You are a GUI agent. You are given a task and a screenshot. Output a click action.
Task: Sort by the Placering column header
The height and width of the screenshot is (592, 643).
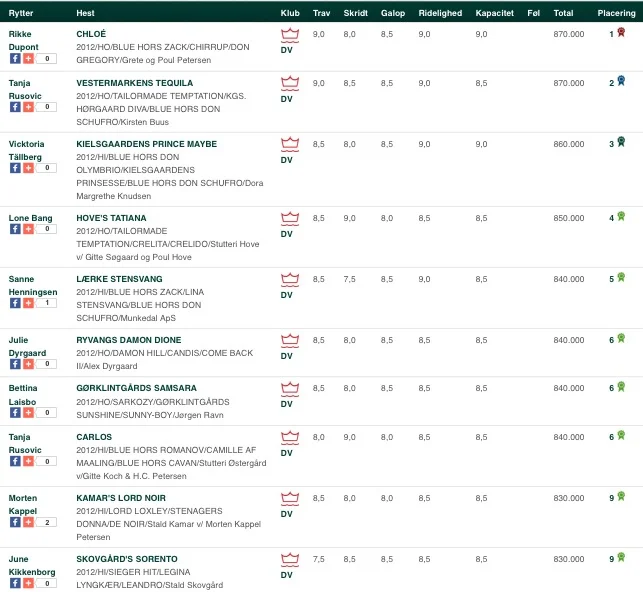click(x=616, y=13)
